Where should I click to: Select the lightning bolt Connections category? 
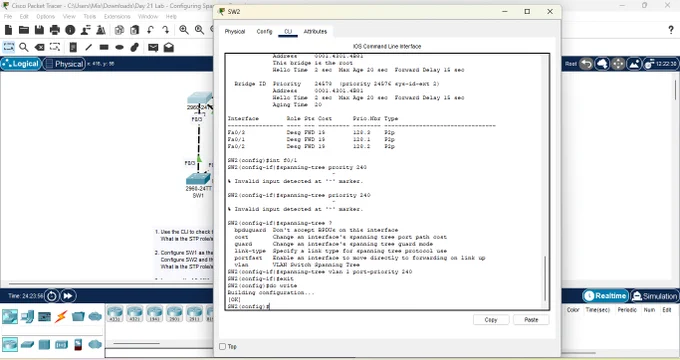pos(61,317)
